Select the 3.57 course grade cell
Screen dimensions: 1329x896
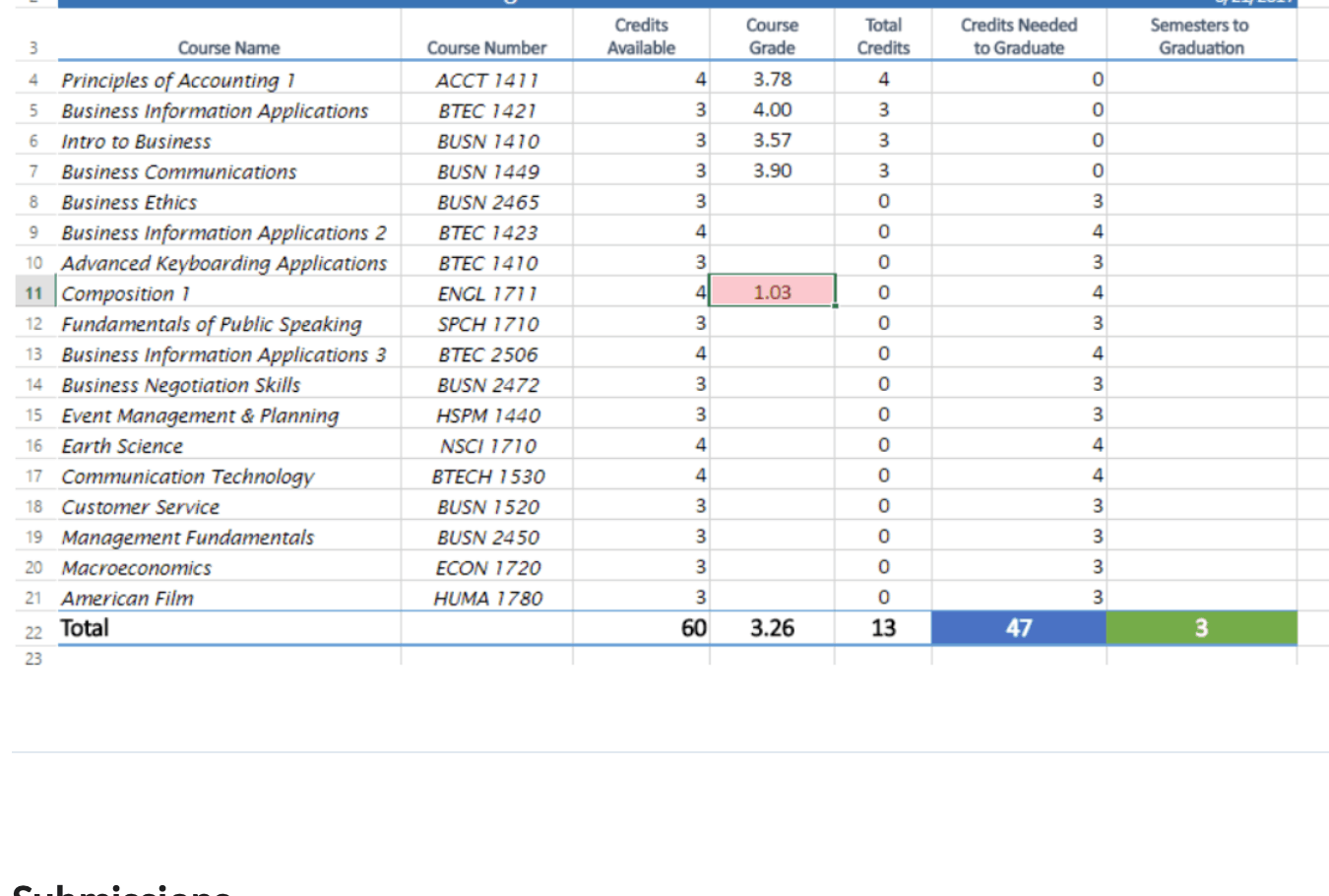(x=772, y=140)
